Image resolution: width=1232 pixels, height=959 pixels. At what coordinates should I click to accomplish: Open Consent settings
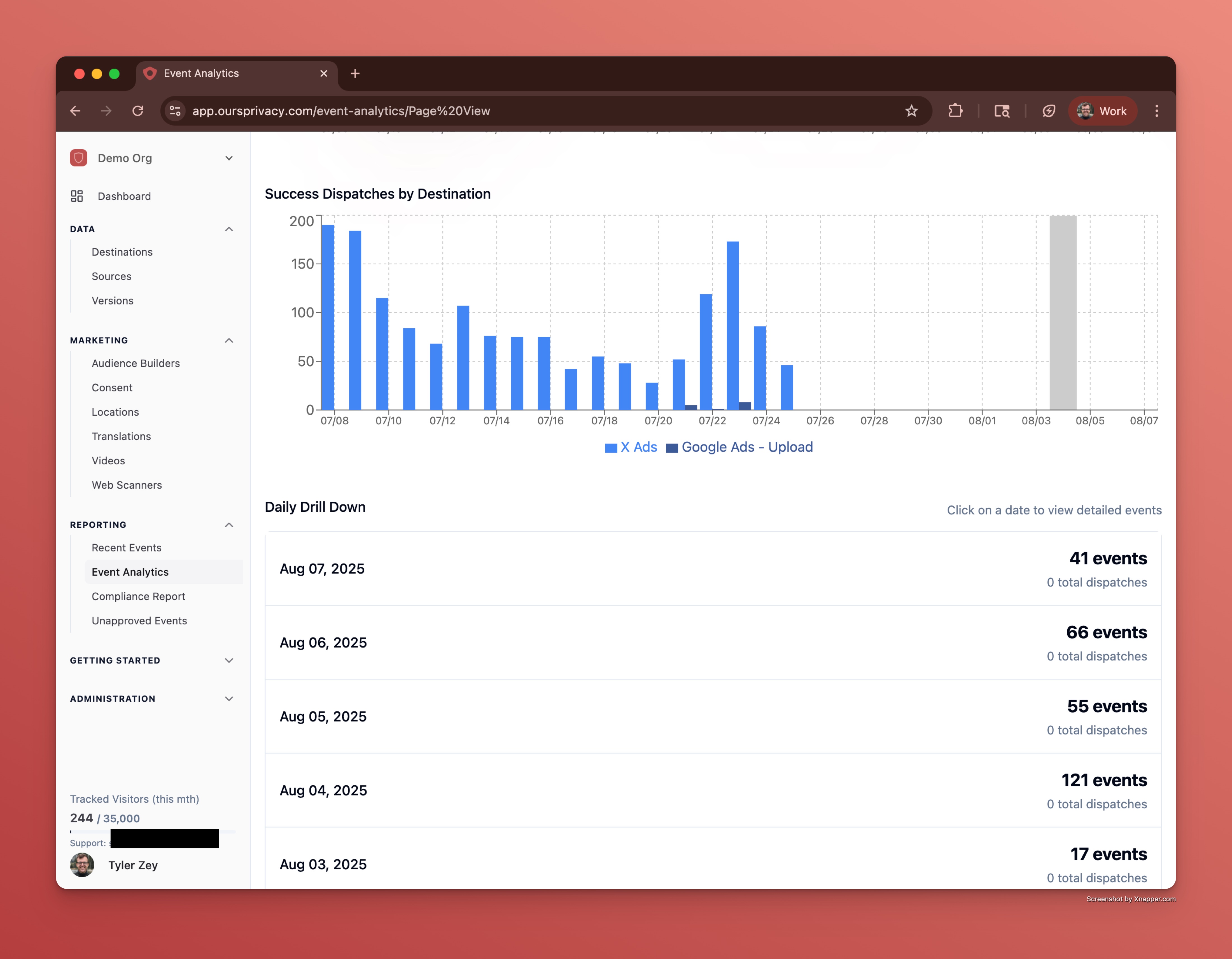(x=112, y=387)
